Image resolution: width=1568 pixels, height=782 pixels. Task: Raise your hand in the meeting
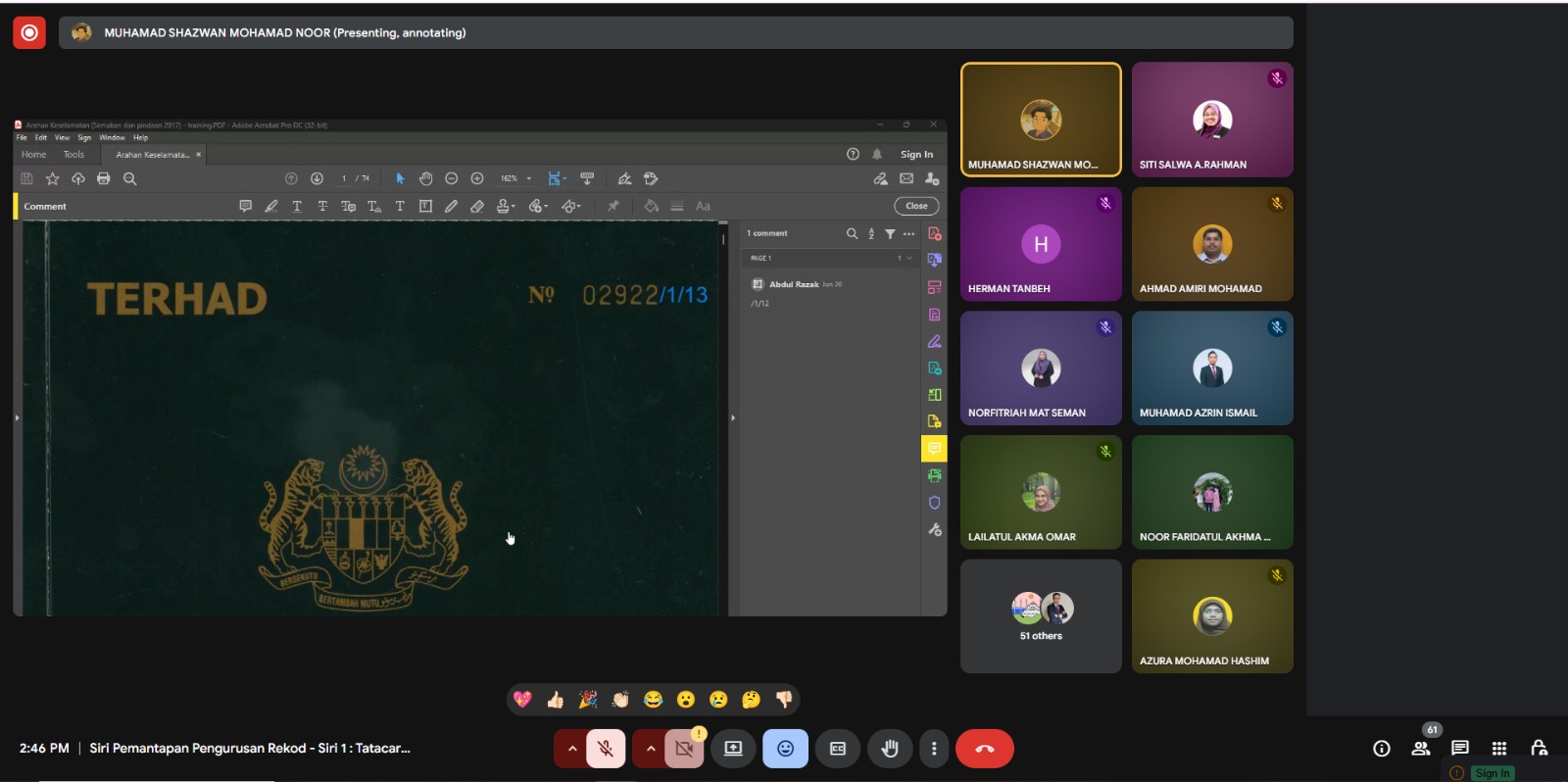(x=890, y=749)
